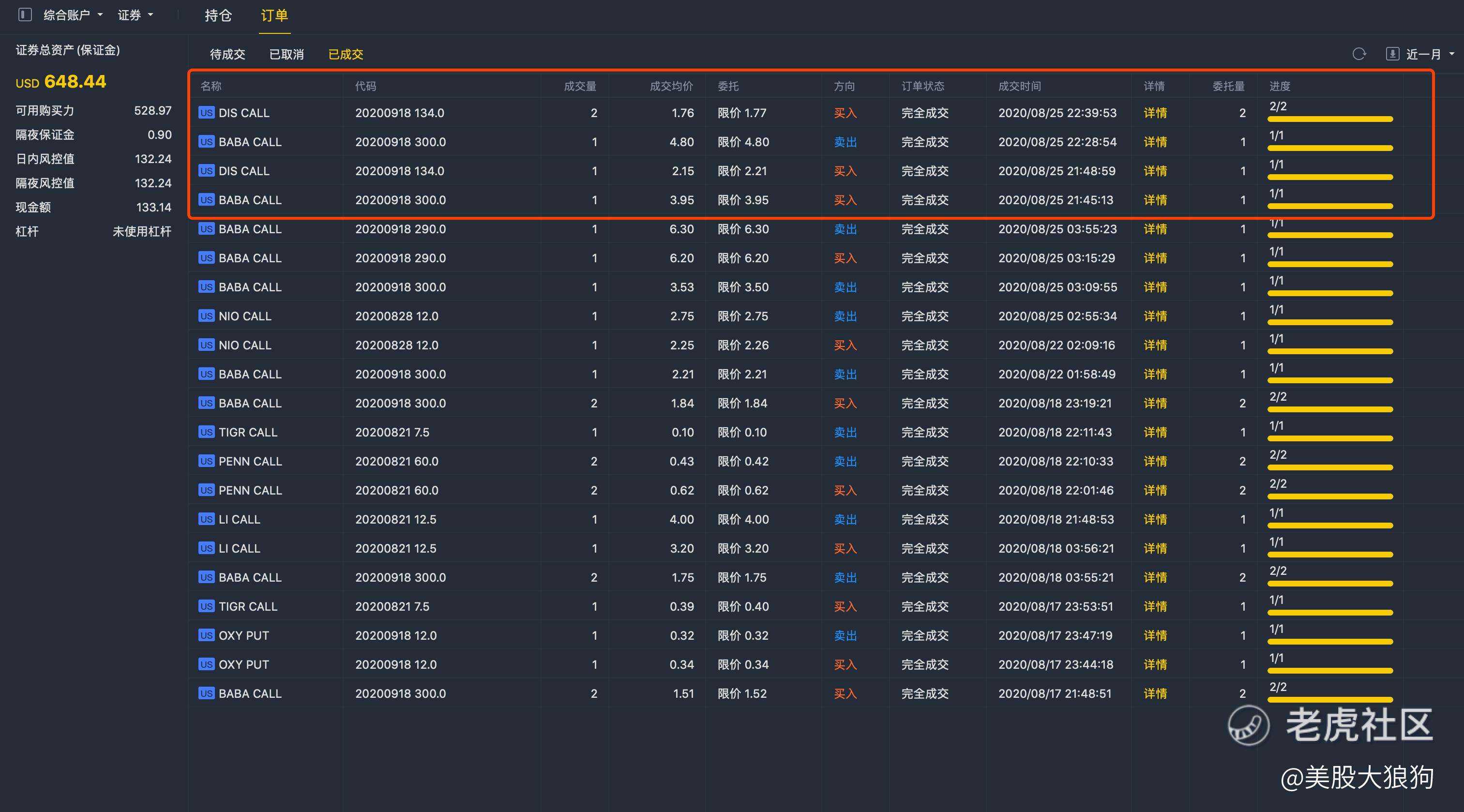Sort by 成交时间 column header
Image resolution: width=1464 pixels, height=812 pixels.
(1020, 86)
